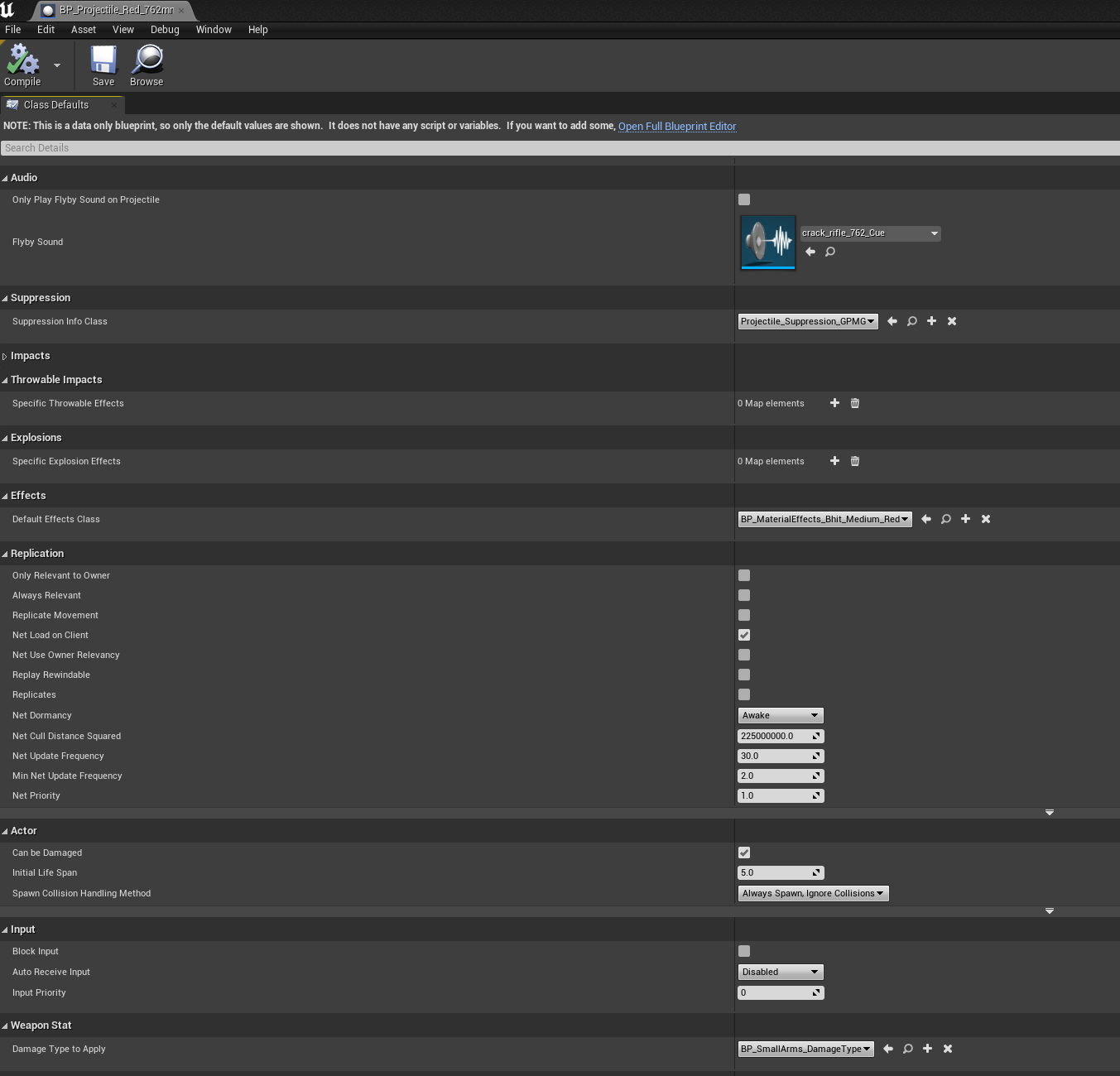Open Spawn Collision Handling Method dropdown
This screenshot has height=1076, width=1120.
point(813,893)
